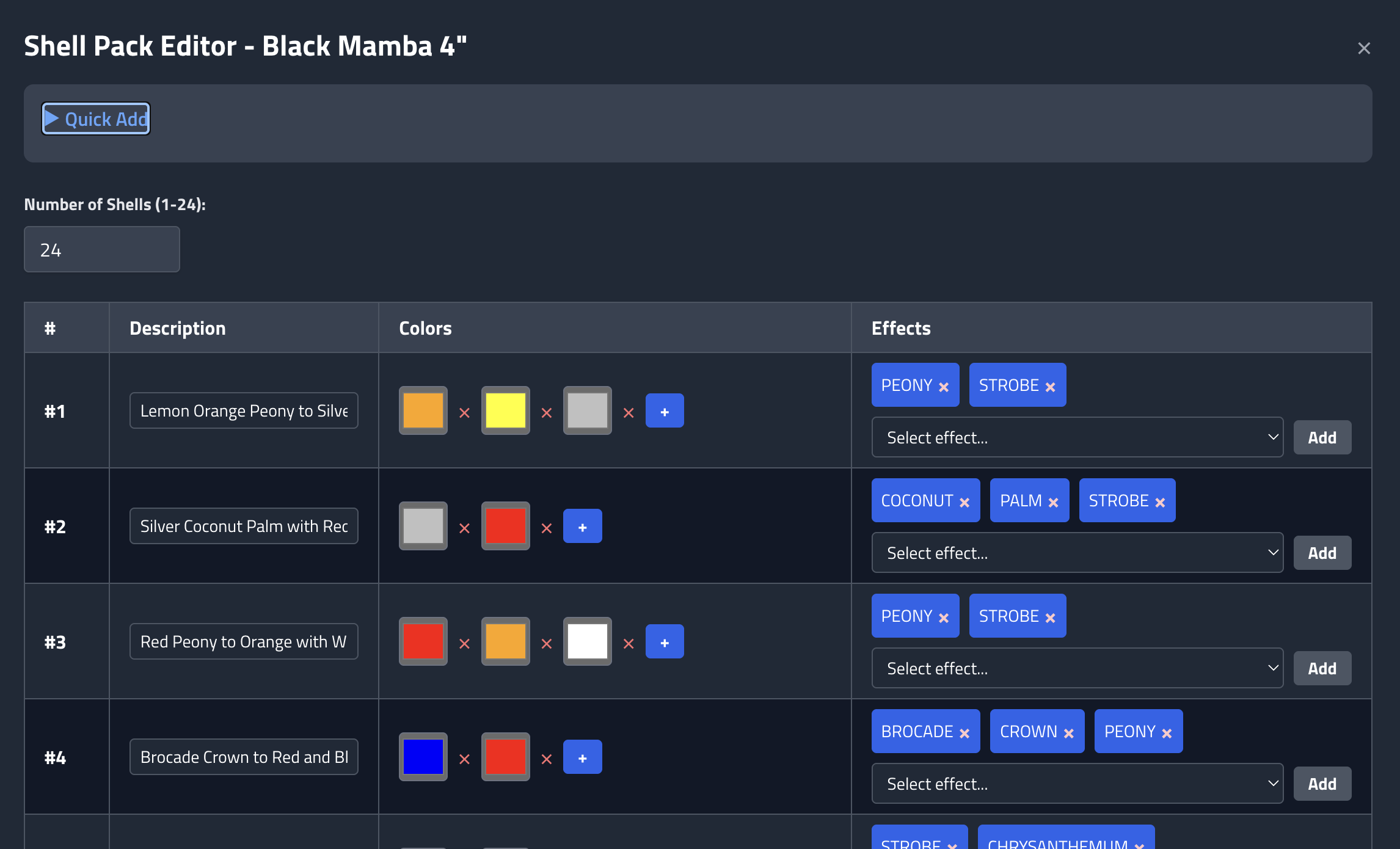Remove the white color from shell #3
This screenshot has height=849, width=1400.
coord(629,644)
